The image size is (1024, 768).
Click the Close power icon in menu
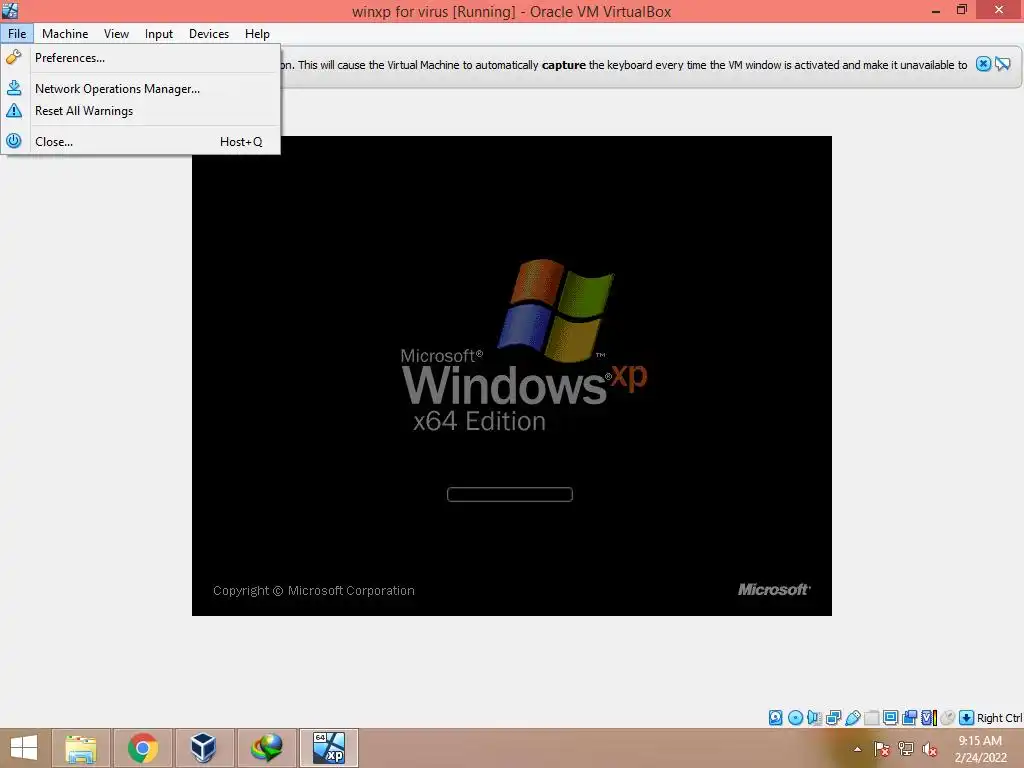pos(14,140)
